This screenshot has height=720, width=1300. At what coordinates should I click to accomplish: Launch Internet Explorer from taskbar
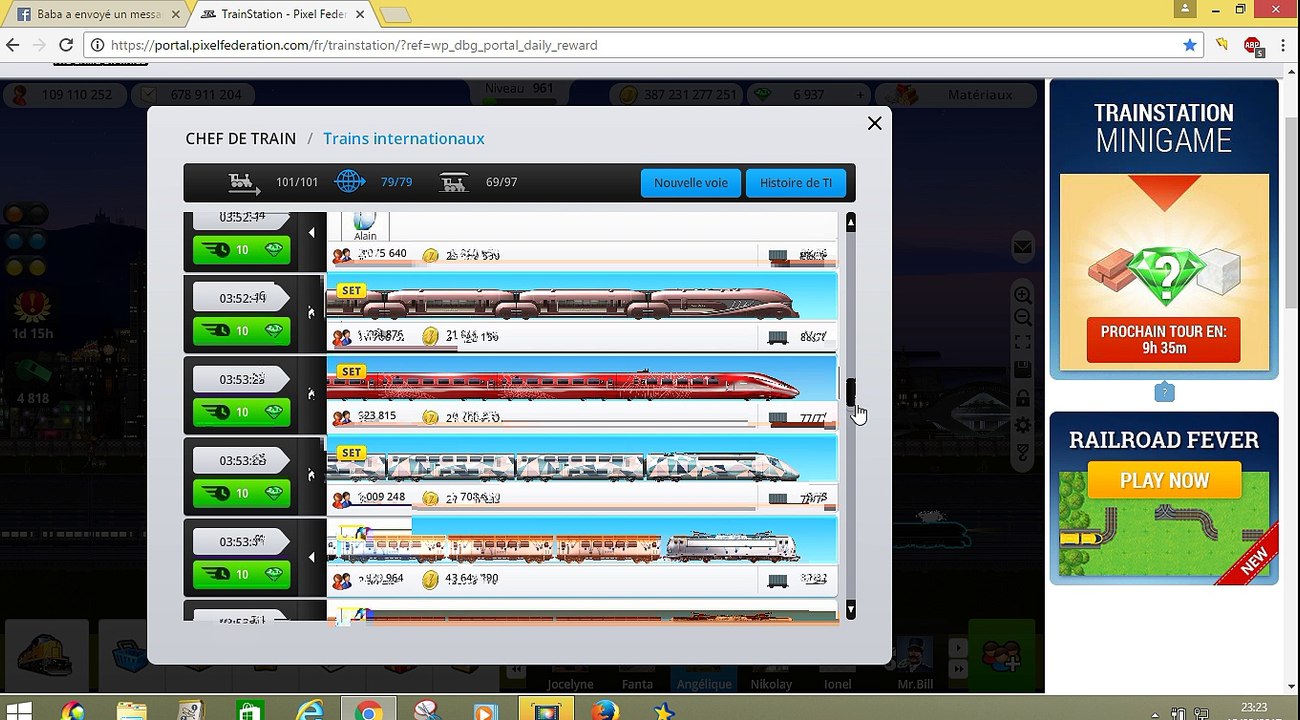coord(310,712)
